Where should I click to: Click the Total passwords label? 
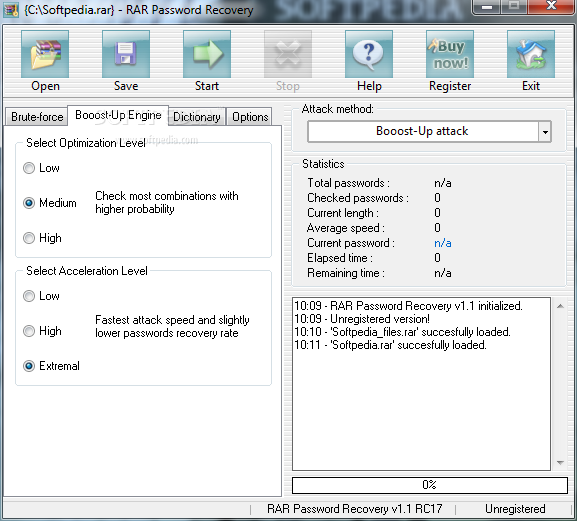coord(348,183)
